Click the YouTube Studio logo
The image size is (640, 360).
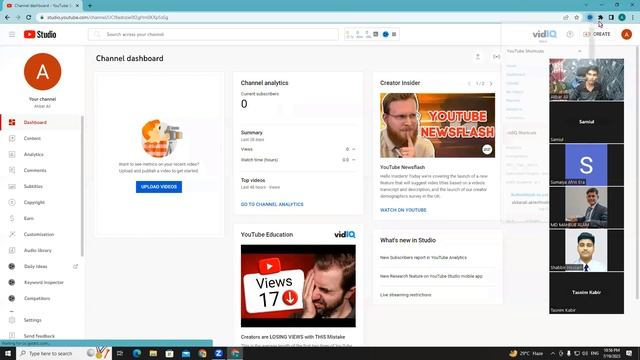(x=40, y=34)
